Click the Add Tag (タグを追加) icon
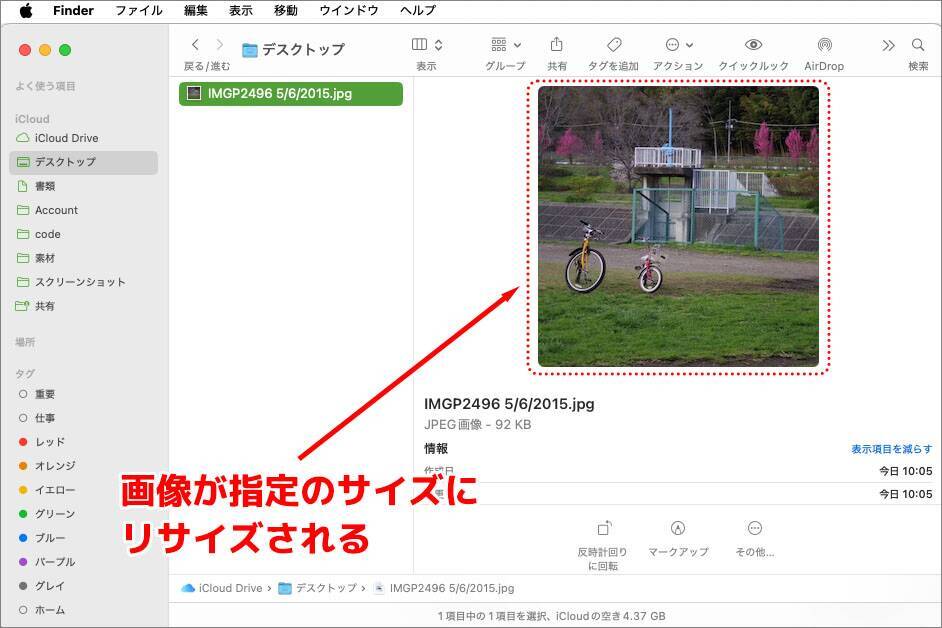Screen dimensions: 942x628 click(x=614, y=45)
